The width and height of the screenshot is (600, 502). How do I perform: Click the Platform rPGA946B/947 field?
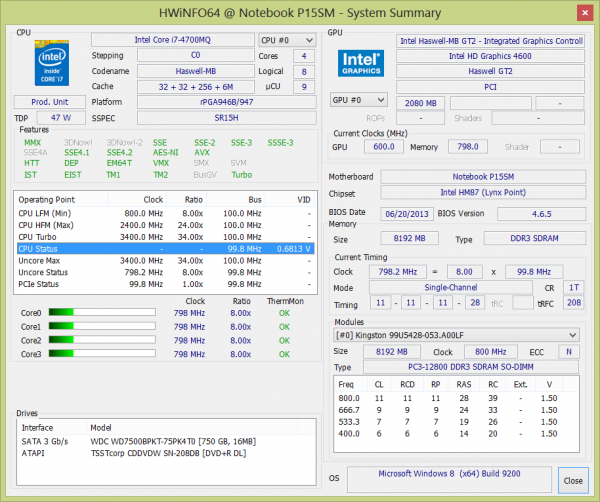(x=227, y=102)
